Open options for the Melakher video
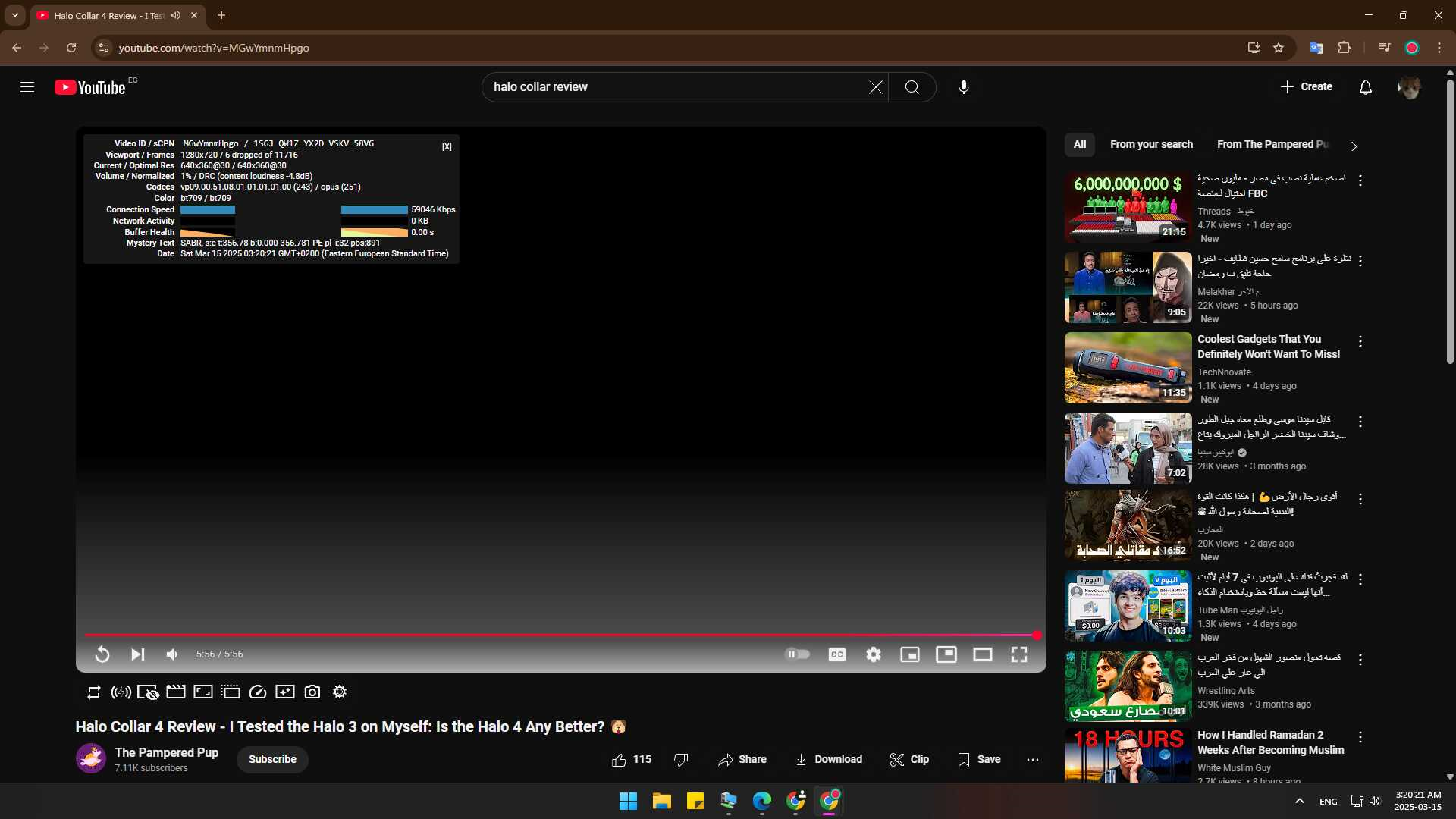Viewport: 1456px width, 819px height. 1360,261
